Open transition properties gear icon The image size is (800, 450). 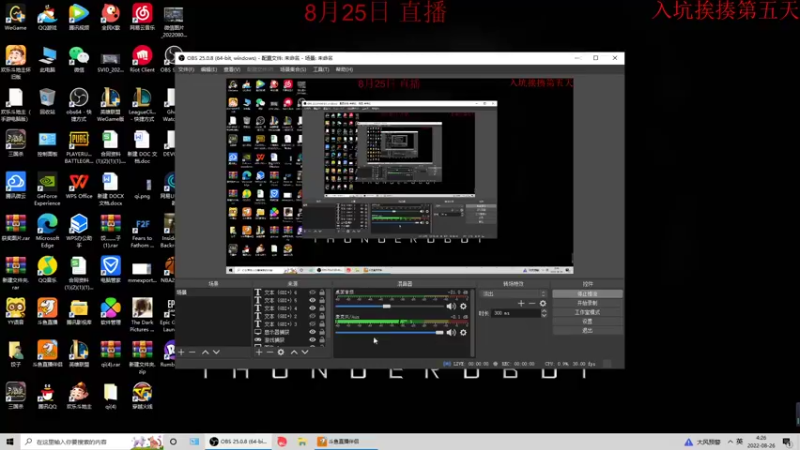pyautogui.click(x=543, y=303)
